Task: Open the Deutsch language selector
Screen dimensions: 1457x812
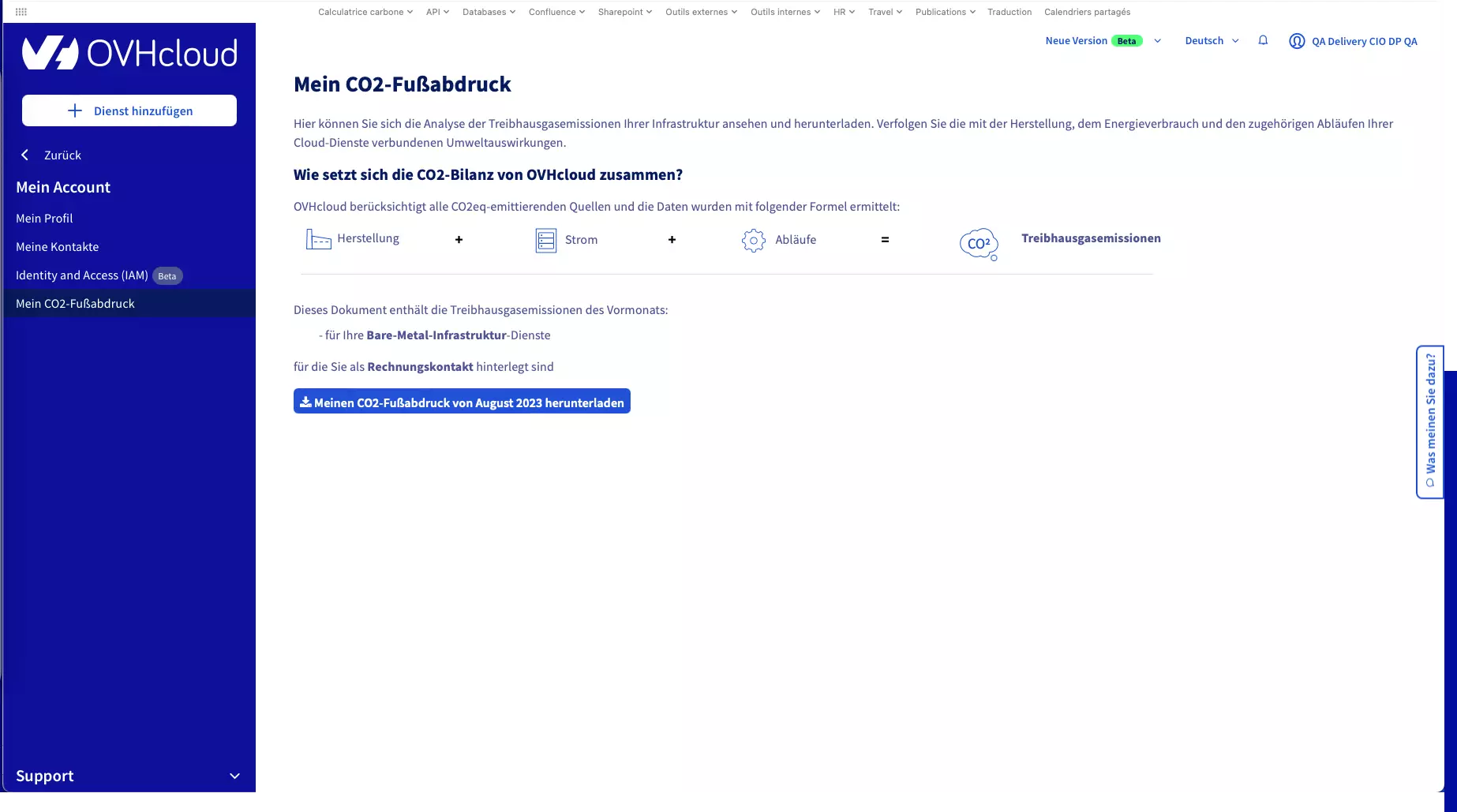Action: pos(1212,40)
